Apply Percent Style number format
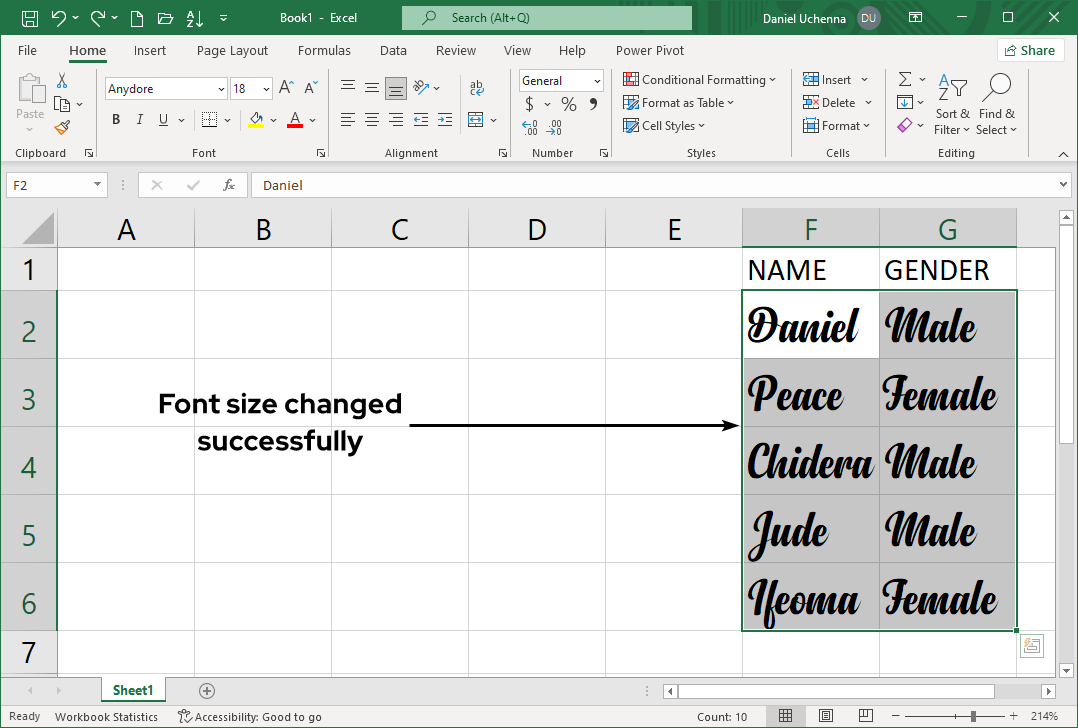The height and width of the screenshot is (728, 1078). tap(568, 104)
